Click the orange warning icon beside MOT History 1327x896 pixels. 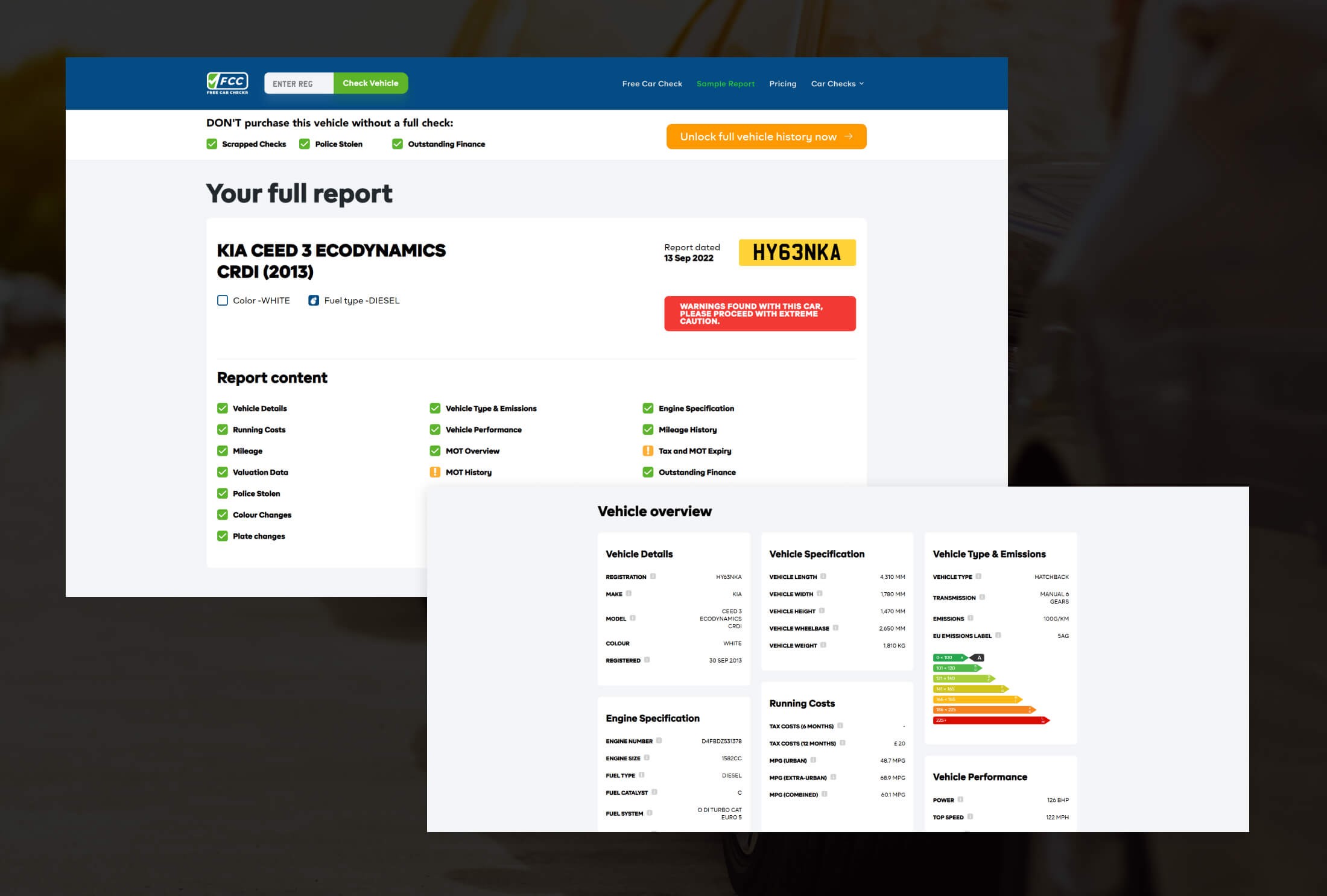pyautogui.click(x=435, y=472)
